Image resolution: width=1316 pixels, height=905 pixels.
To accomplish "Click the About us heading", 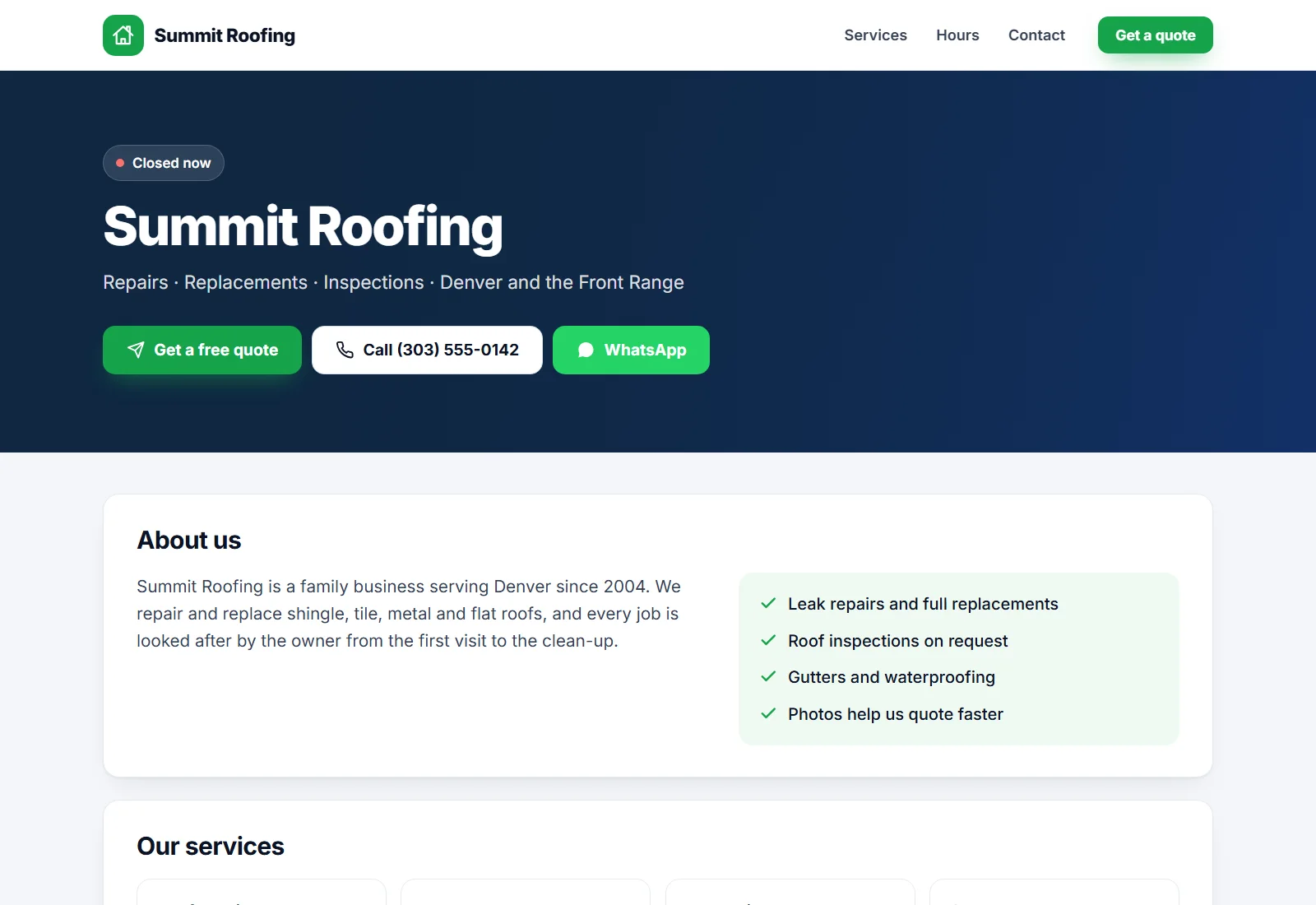I will pyautogui.click(x=189, y=541).
